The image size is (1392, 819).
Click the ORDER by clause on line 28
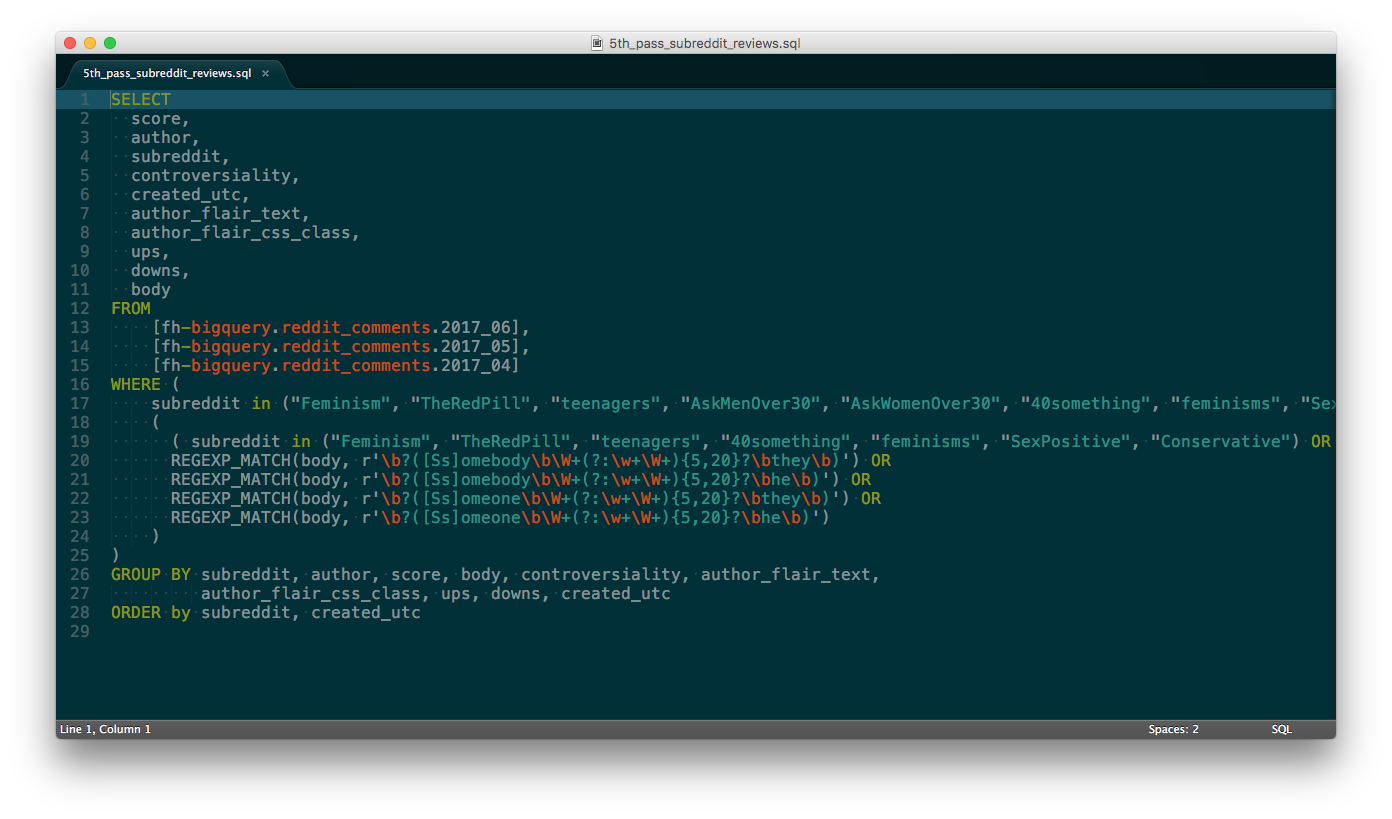(150, 612)
